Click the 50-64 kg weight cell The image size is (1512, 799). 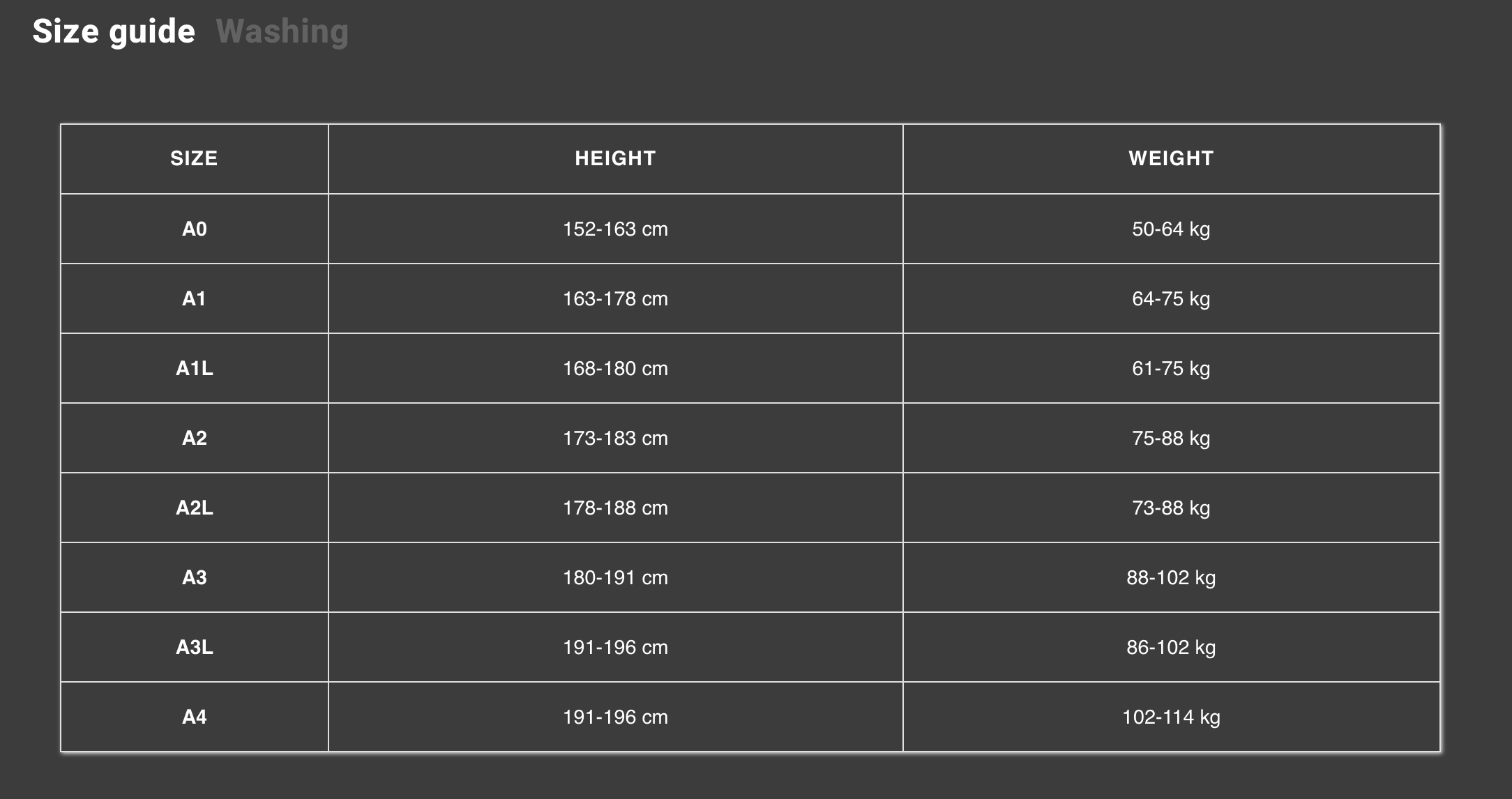coord(1172,229)
